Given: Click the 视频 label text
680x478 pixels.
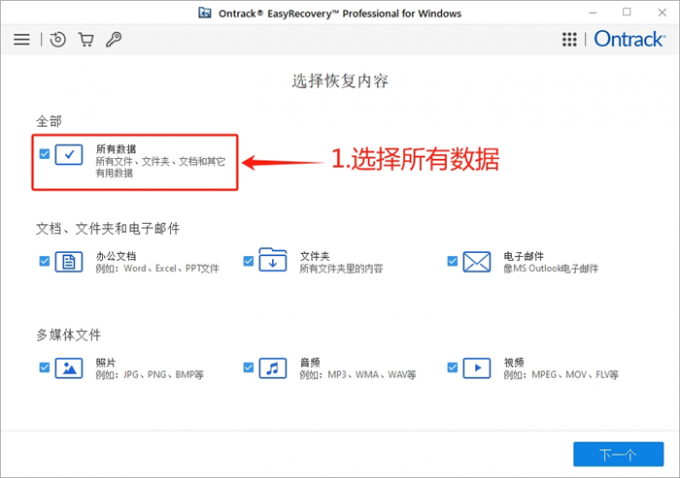Looking at the screenshot, I should [513, 363].
